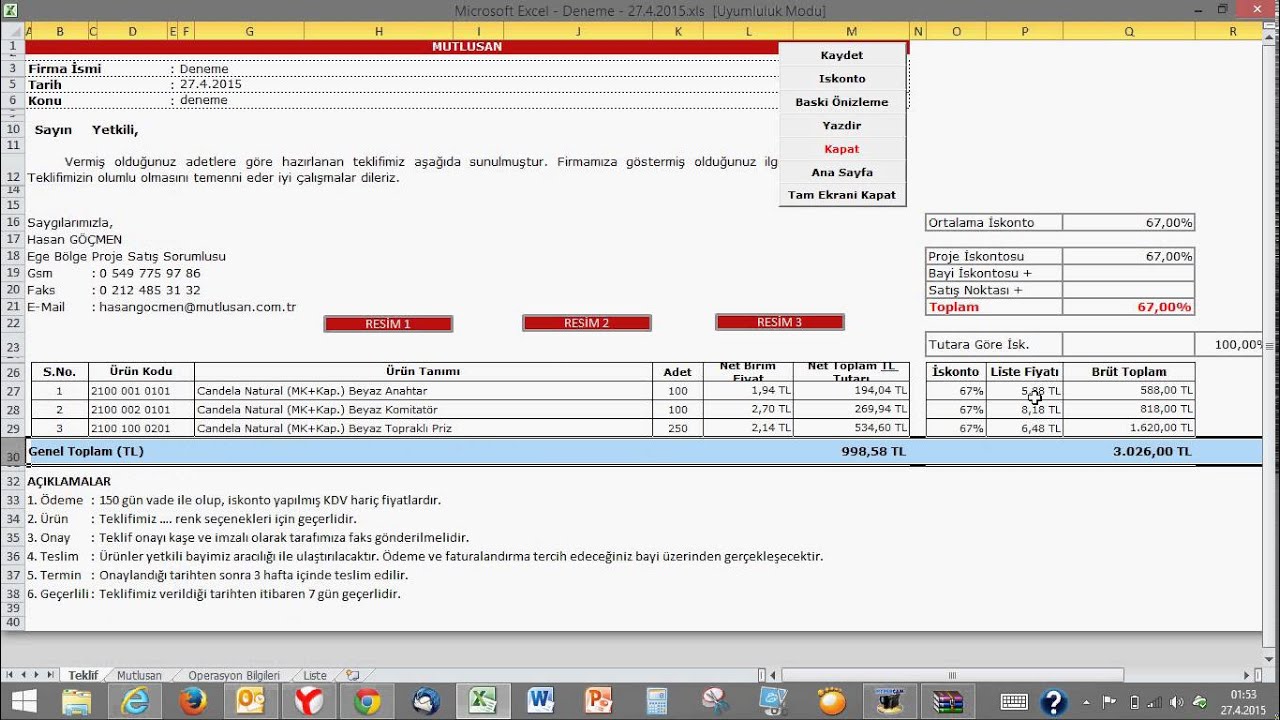The image size is (1280, 720).
Task: Click the empty Satış Noktası value cell
Action: pos(1129,290)
